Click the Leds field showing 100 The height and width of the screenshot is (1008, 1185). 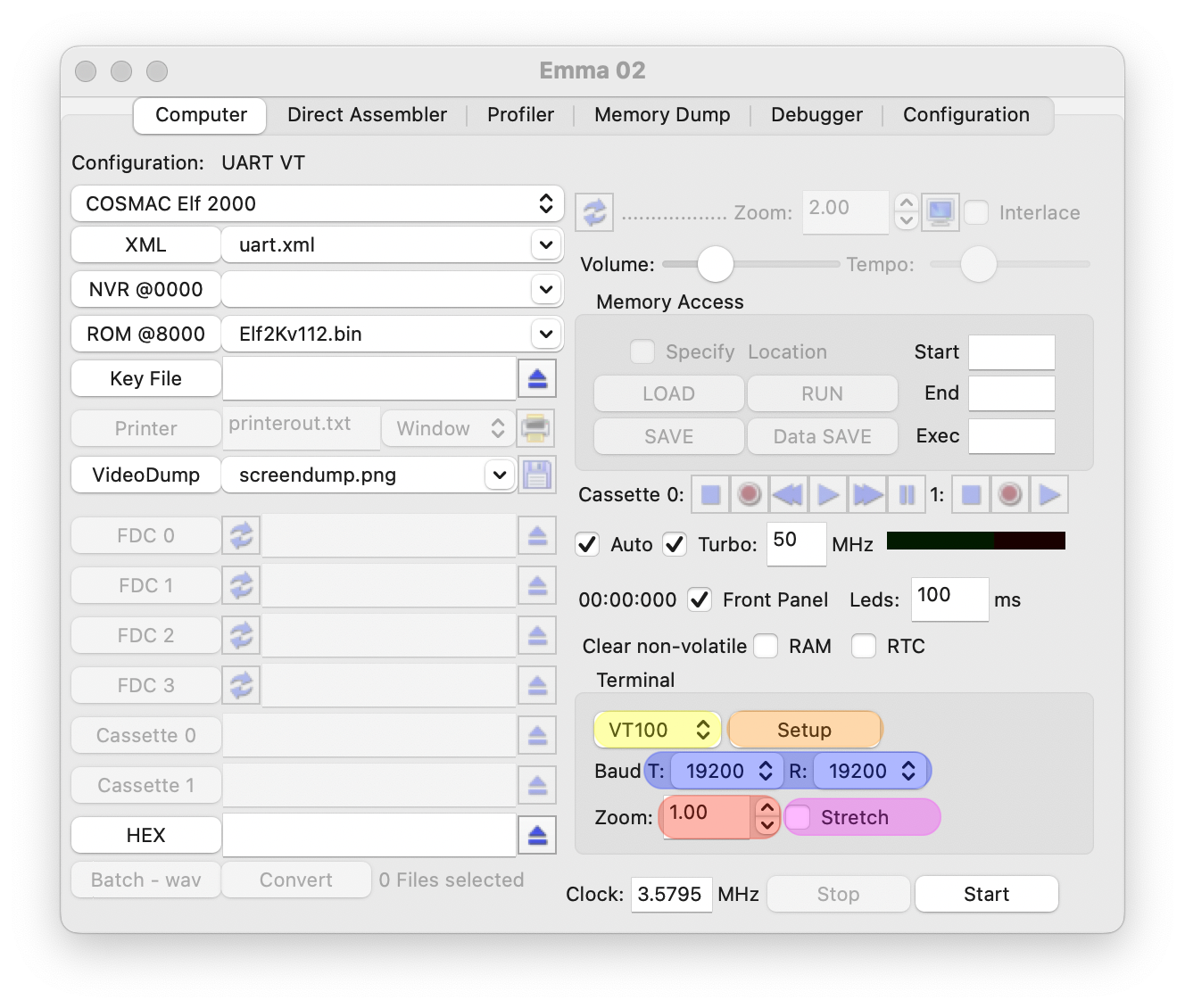pyautogui.click(x=949, y=599)
